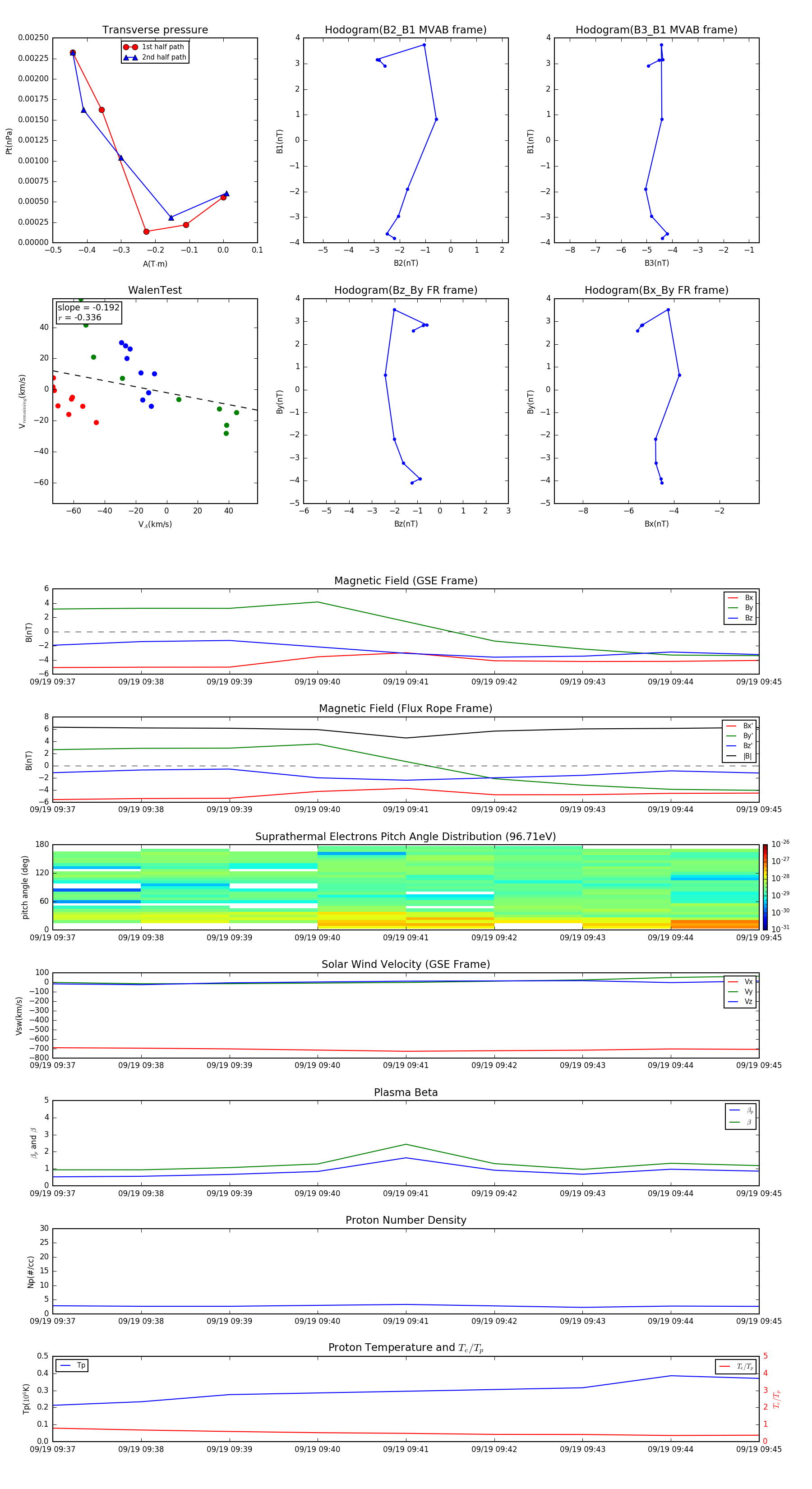The width and height of the screenshot is (812, 1489).
Task: Click the 'Hodogram(Bx_By FR frame)' title
Action: 656,290
